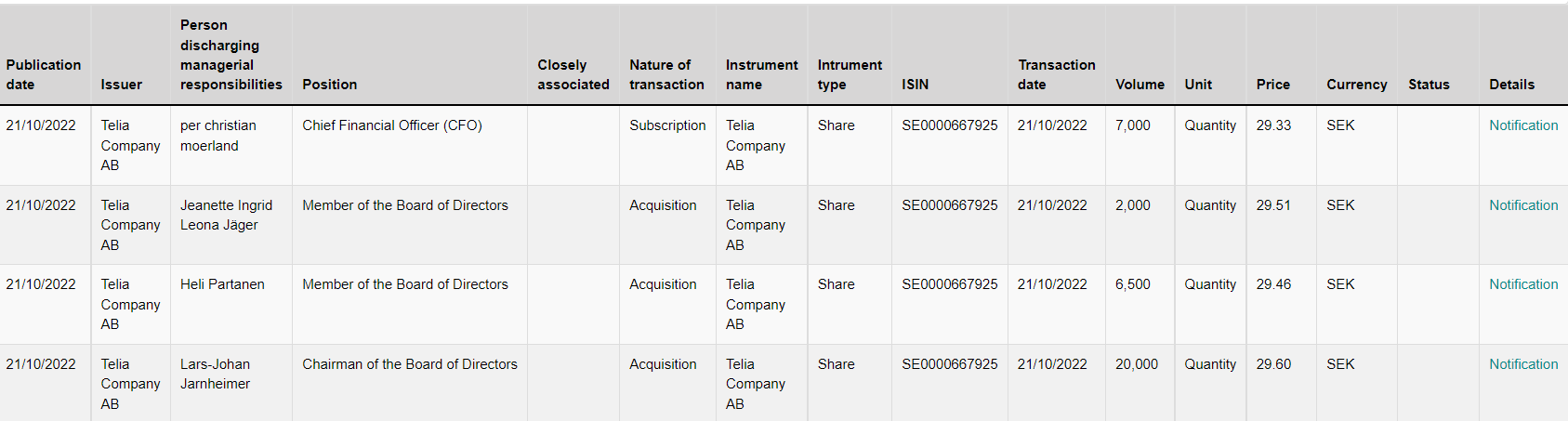Viewport: 1568px width, 421px height.
Task: Click the Price column header
Action: pyautogui.click(x=1272, y=85)
